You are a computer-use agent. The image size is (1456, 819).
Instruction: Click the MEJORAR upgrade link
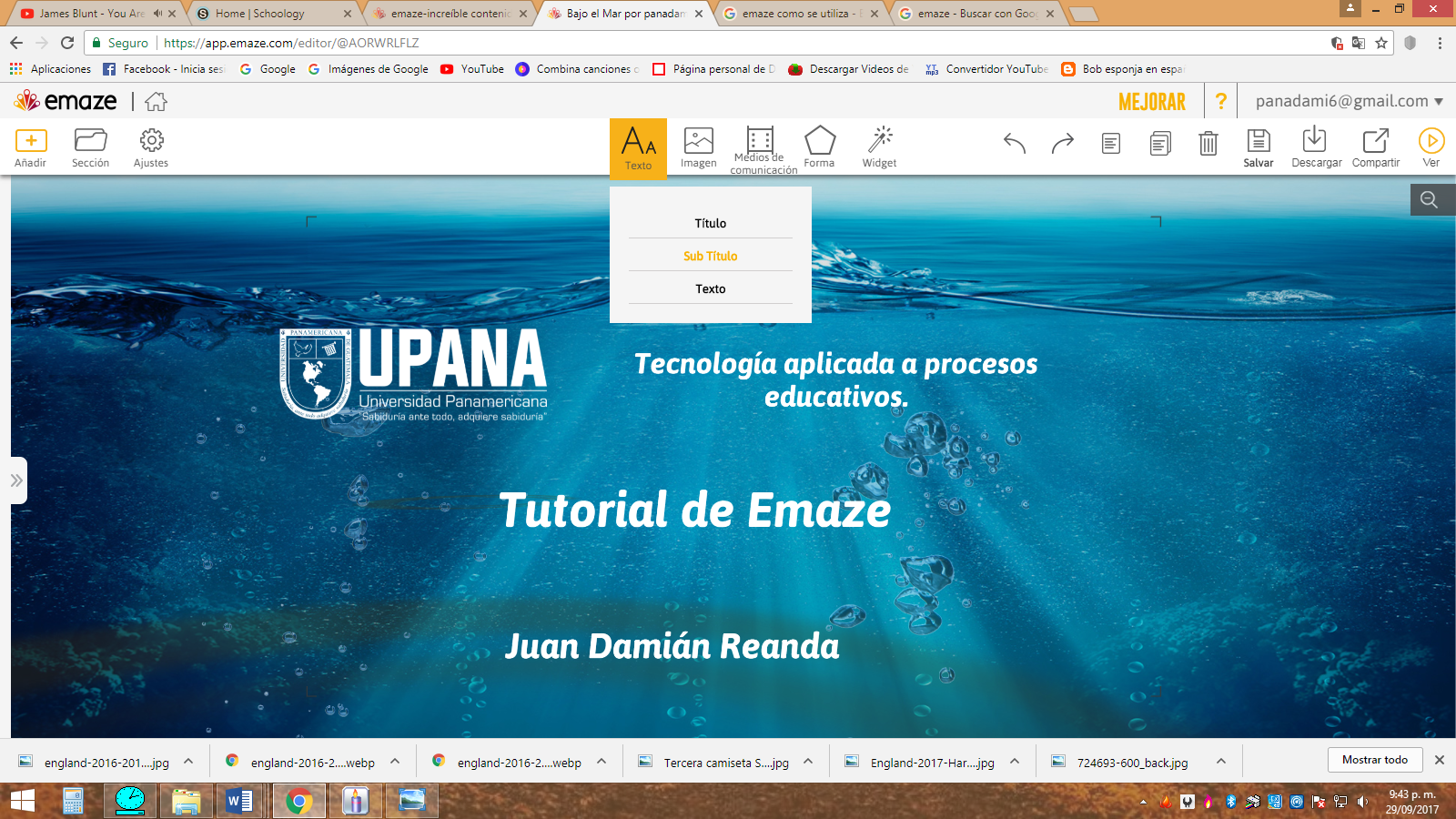[1152, 101]
